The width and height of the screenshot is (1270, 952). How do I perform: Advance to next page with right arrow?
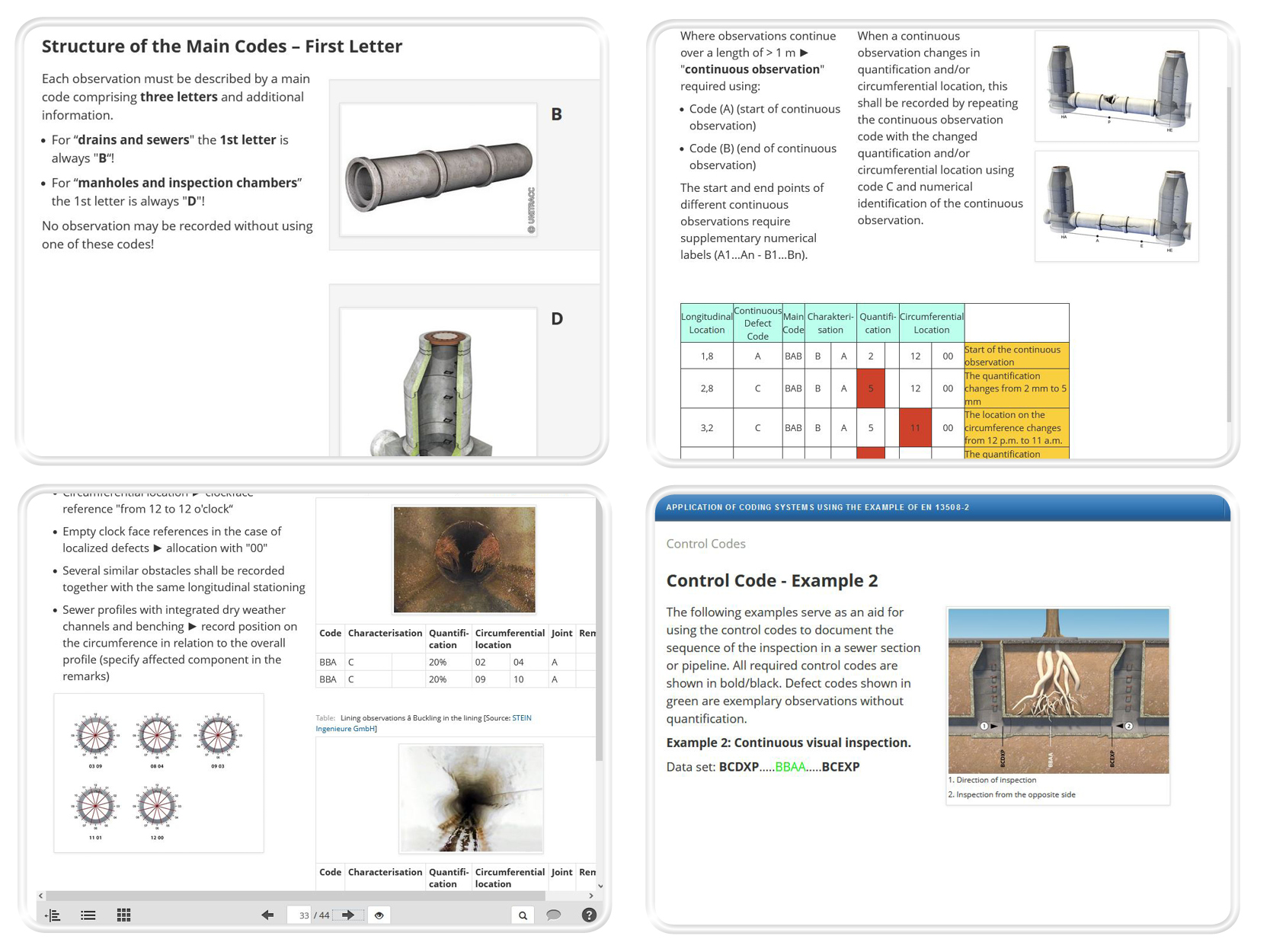348,915
